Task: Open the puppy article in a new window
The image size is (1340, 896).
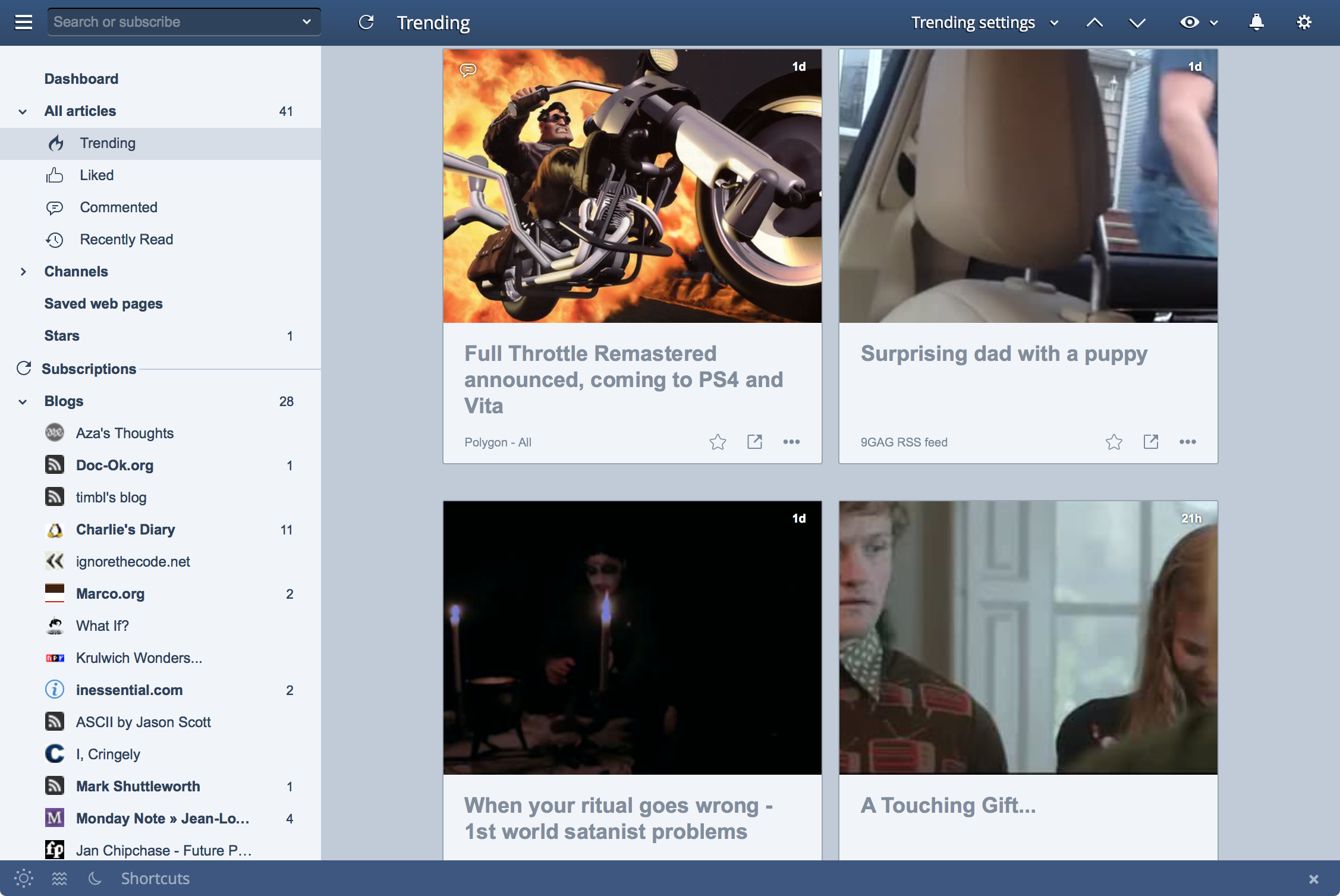Action: pos(1150,442)
